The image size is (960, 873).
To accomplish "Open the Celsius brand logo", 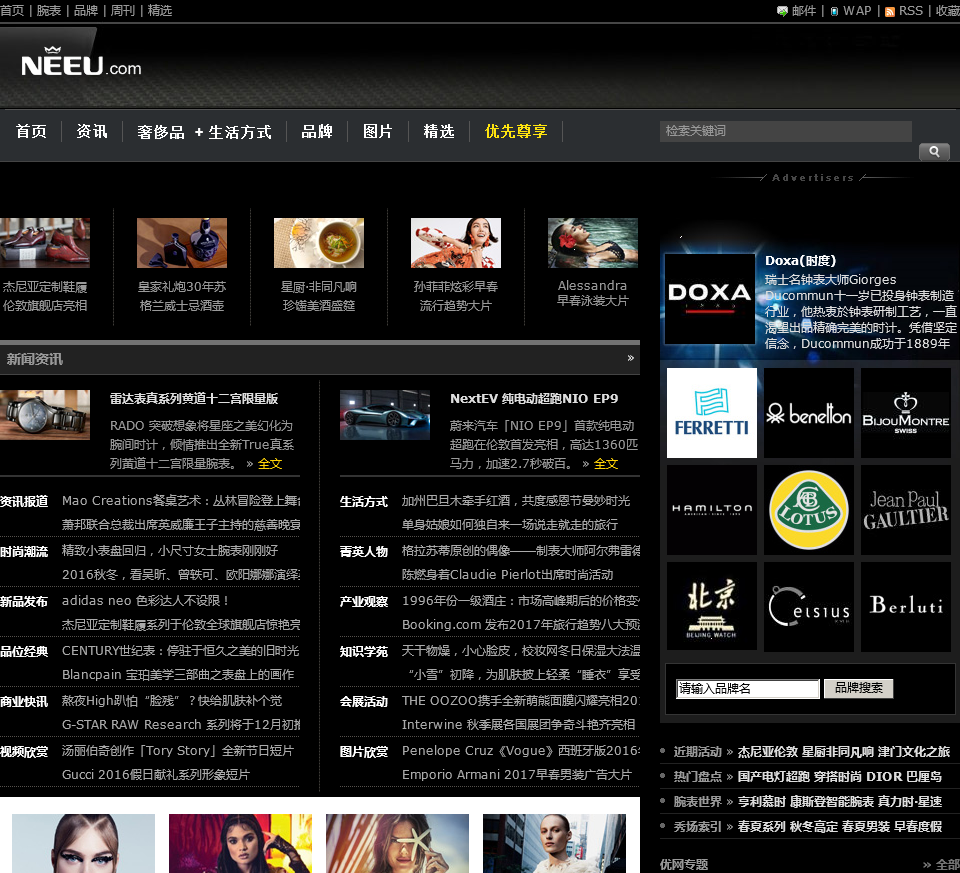I will pos(808,607).
